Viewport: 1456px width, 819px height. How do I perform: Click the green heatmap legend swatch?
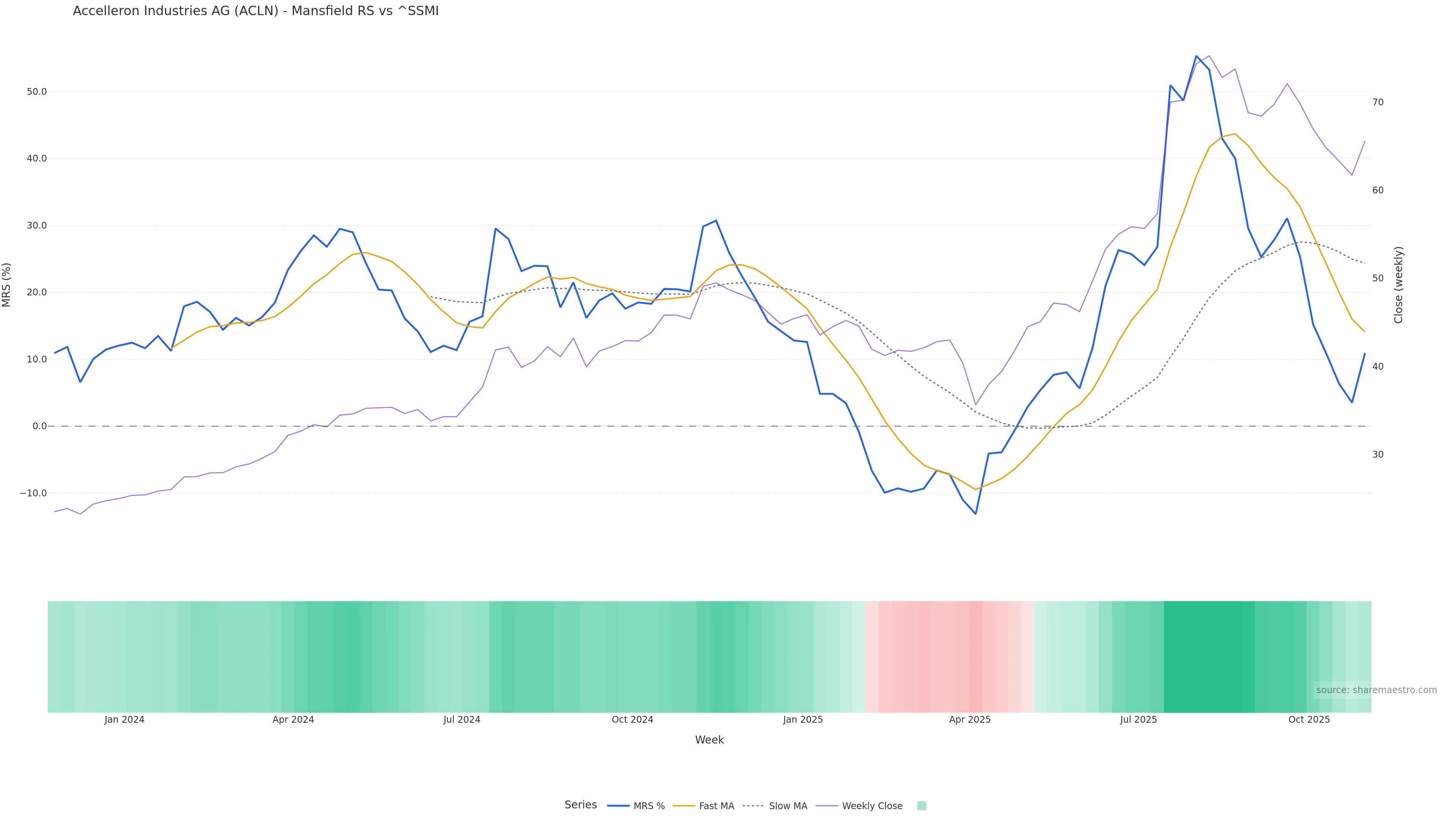[x=921, y=806]
